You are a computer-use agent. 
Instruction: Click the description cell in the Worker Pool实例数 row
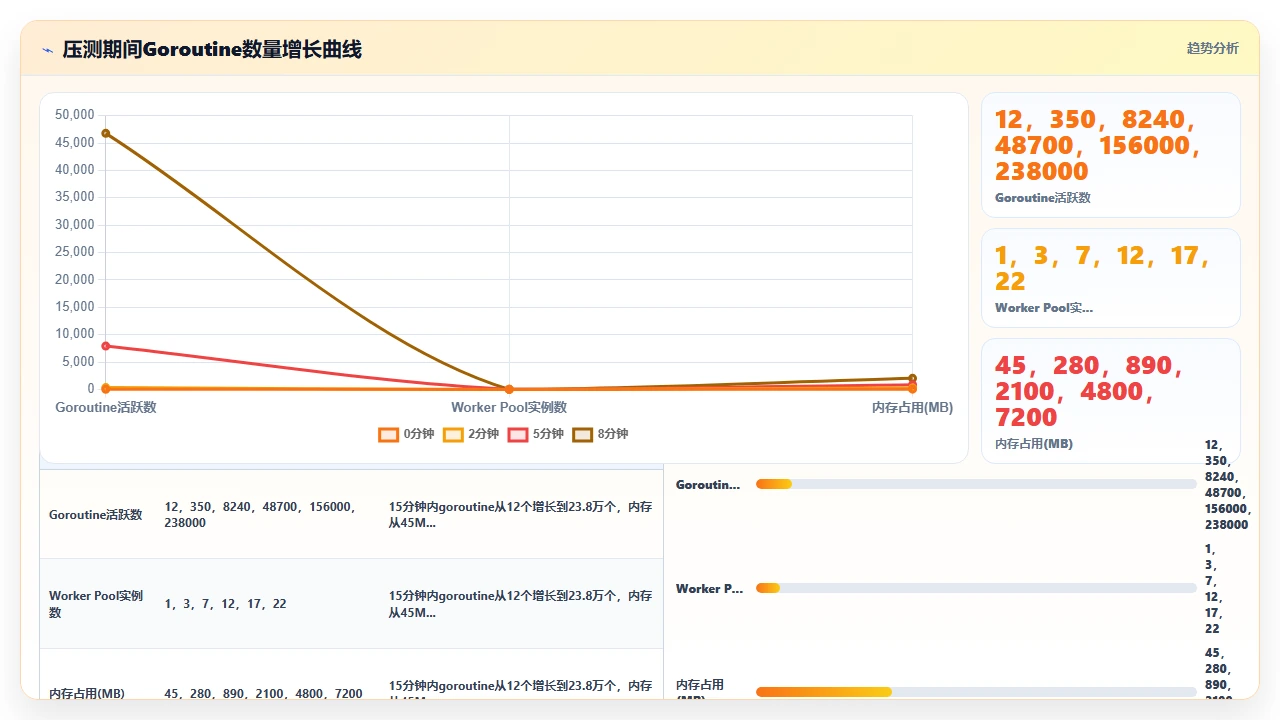pyautogui.click(x=521, y=604)
